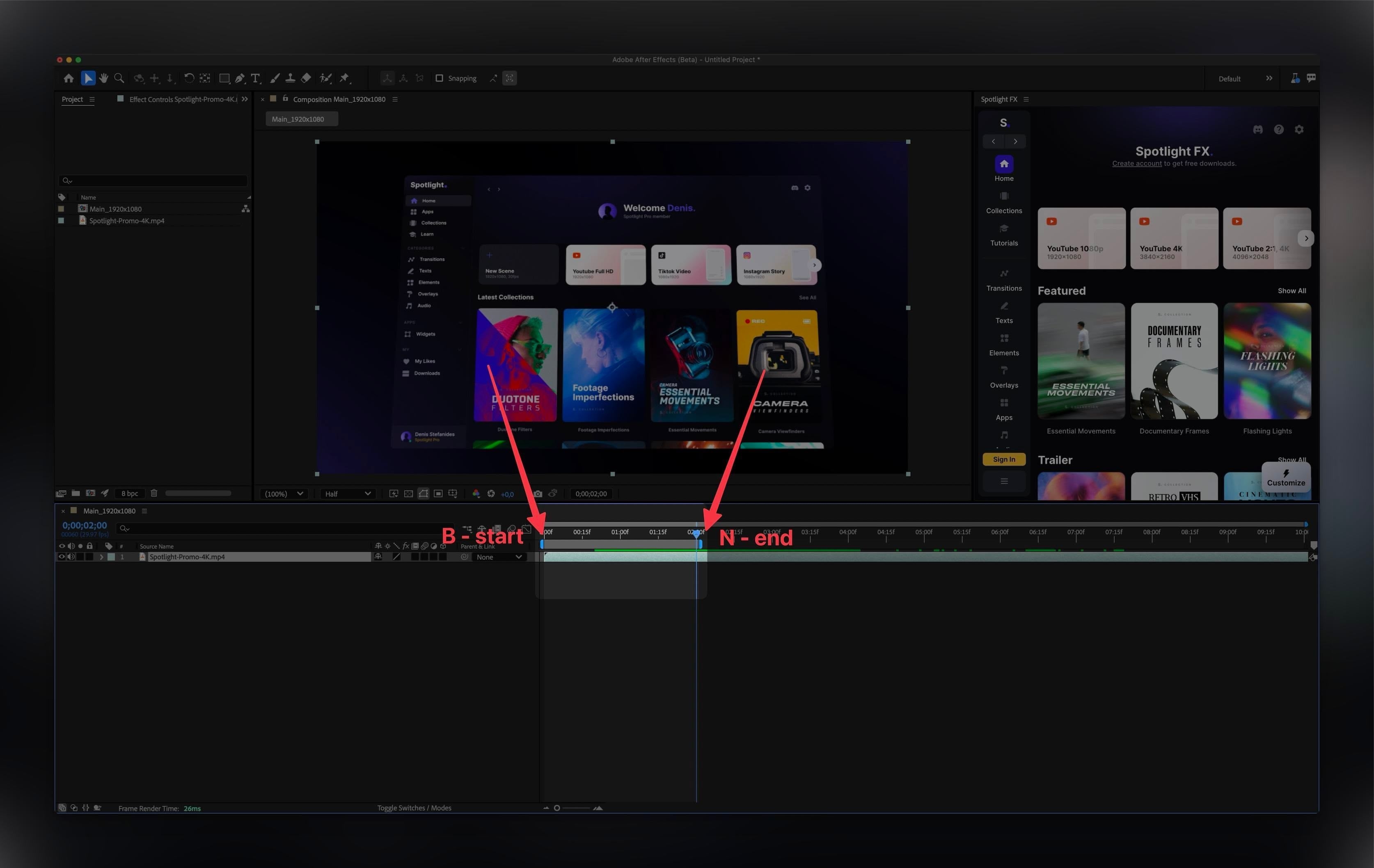
Task: Select Main_1920x1080 timeline tab
Action: [x=109, y=511]
